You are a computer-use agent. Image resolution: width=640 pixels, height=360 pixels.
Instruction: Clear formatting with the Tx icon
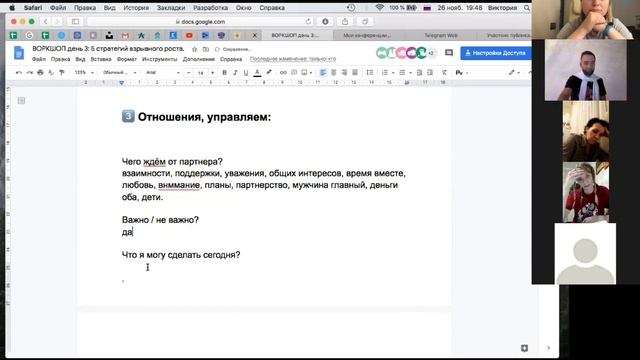click(444, 73)
